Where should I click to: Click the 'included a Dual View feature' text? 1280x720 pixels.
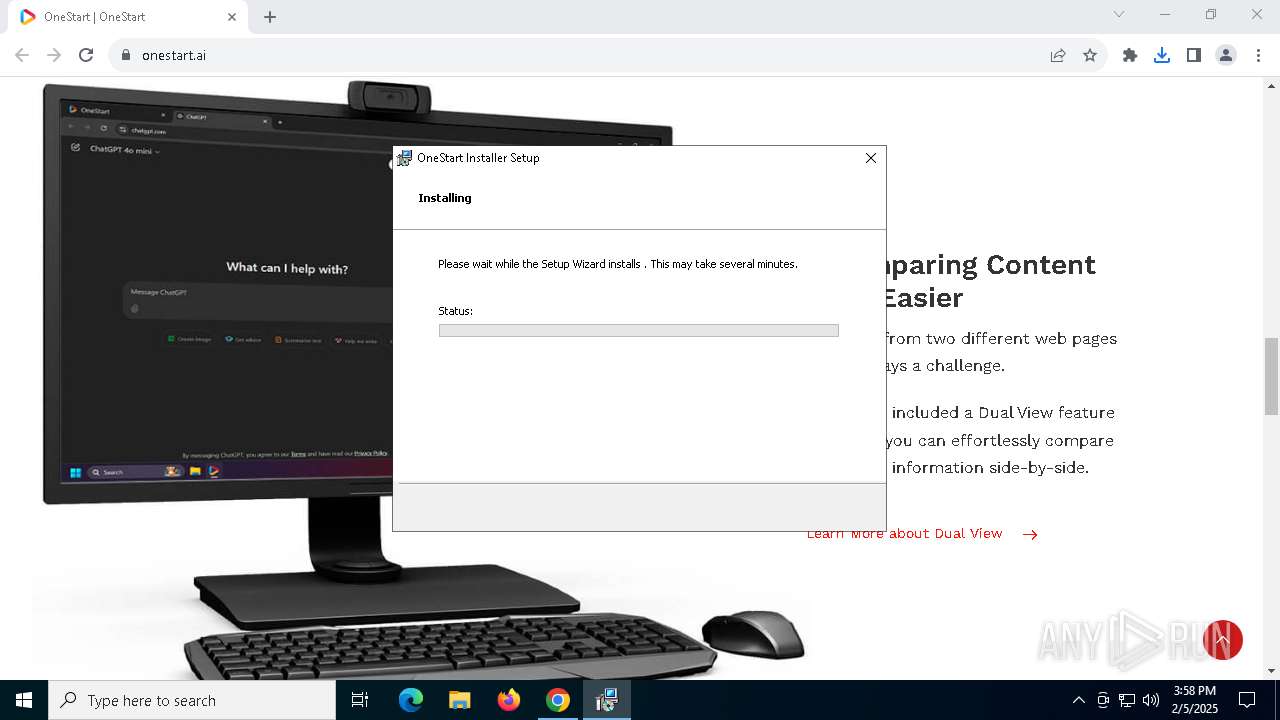click(x=1003, y=412)
